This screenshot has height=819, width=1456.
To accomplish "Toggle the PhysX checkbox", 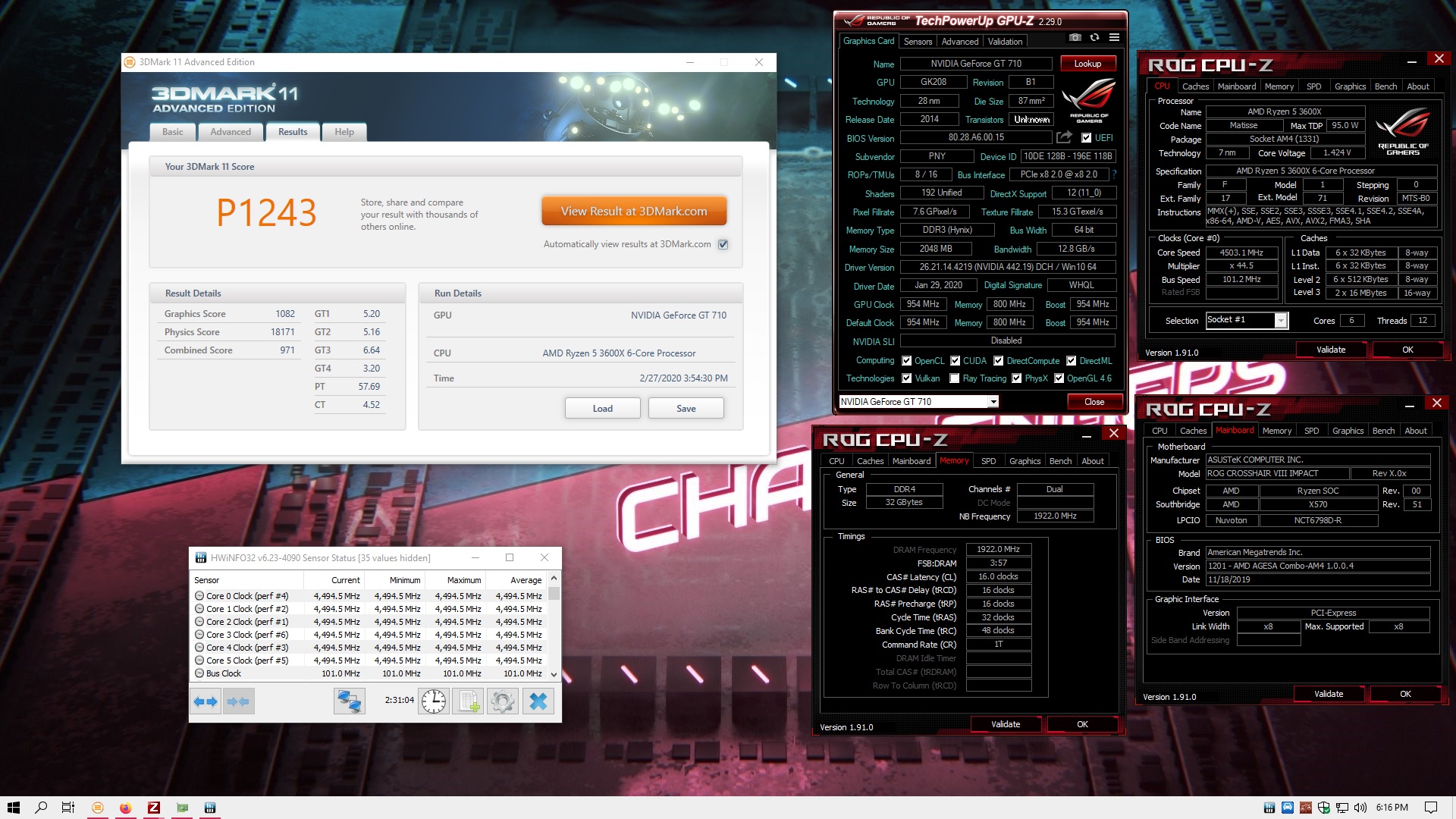I will pos(1017,378).
